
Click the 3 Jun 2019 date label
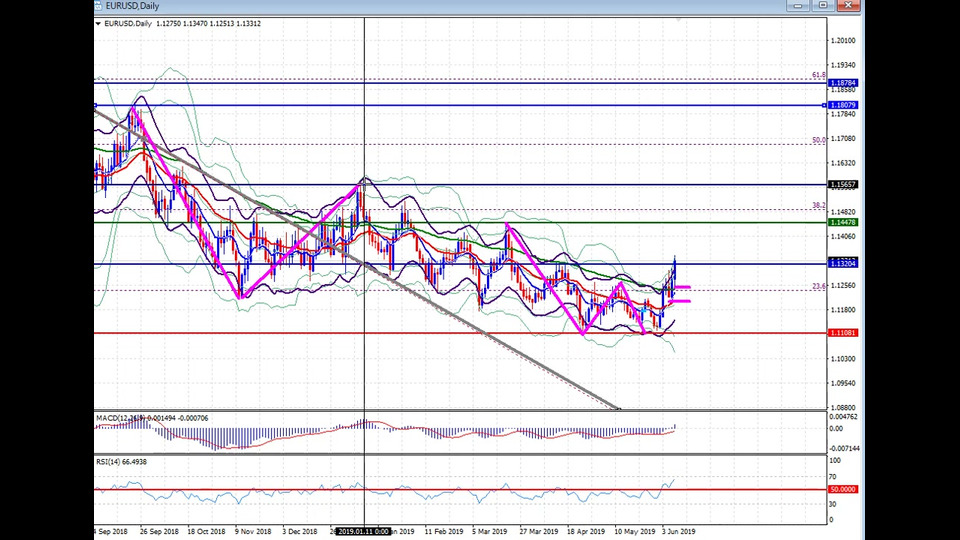678,531
